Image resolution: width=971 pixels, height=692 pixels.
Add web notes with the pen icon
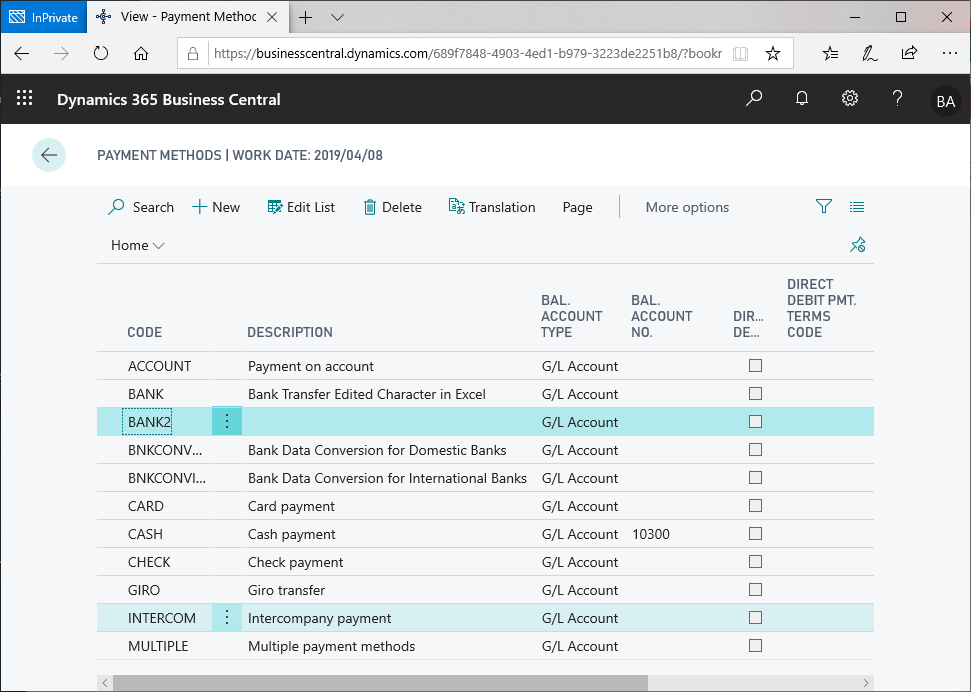click(x=869, y=53)
